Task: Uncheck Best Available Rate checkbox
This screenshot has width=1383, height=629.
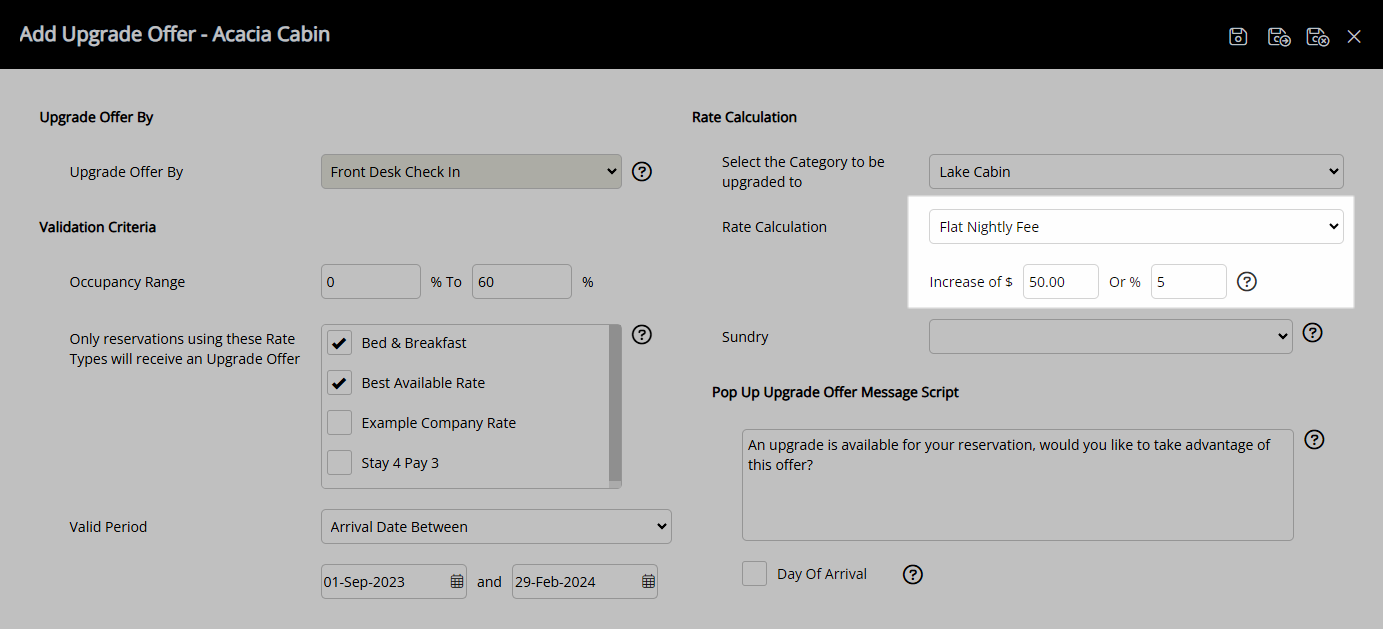Action: click(x=340, y=383)
